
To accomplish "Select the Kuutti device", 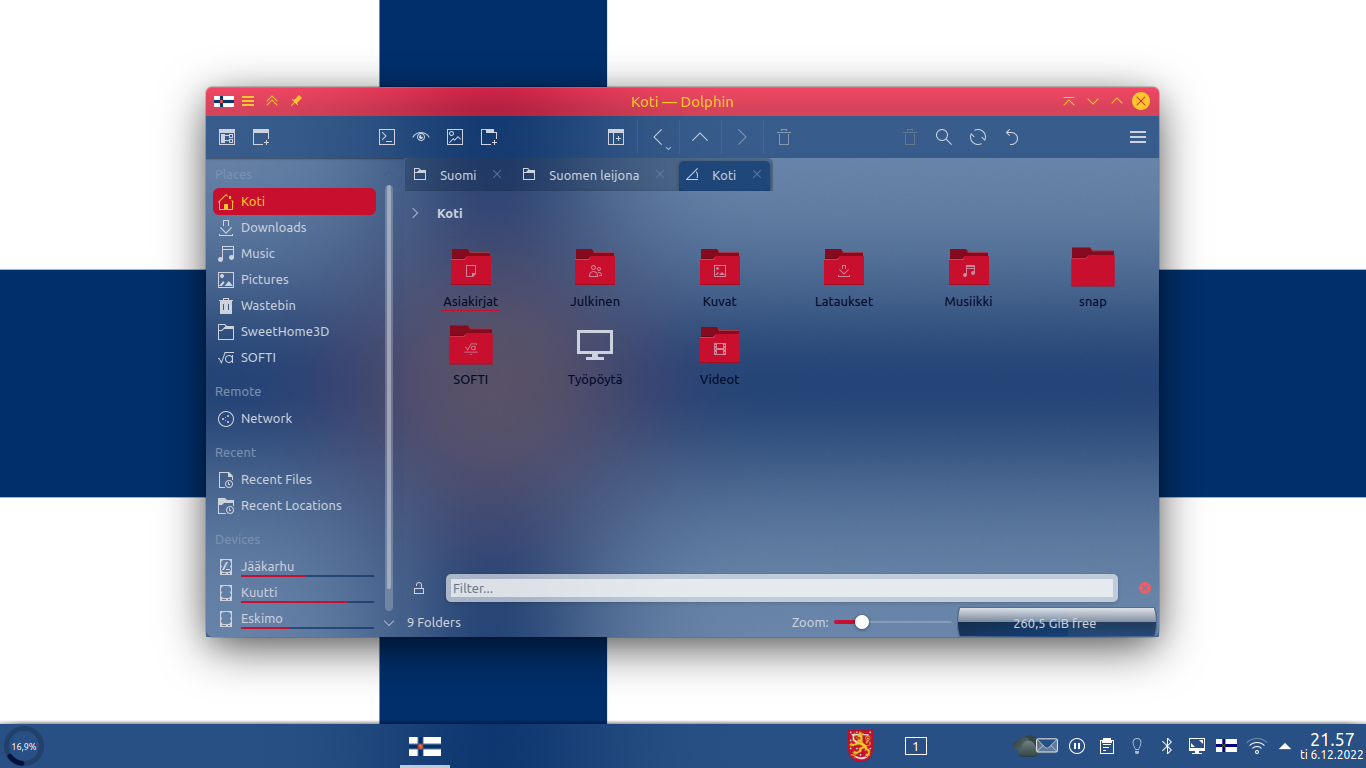I will point(294,592).
